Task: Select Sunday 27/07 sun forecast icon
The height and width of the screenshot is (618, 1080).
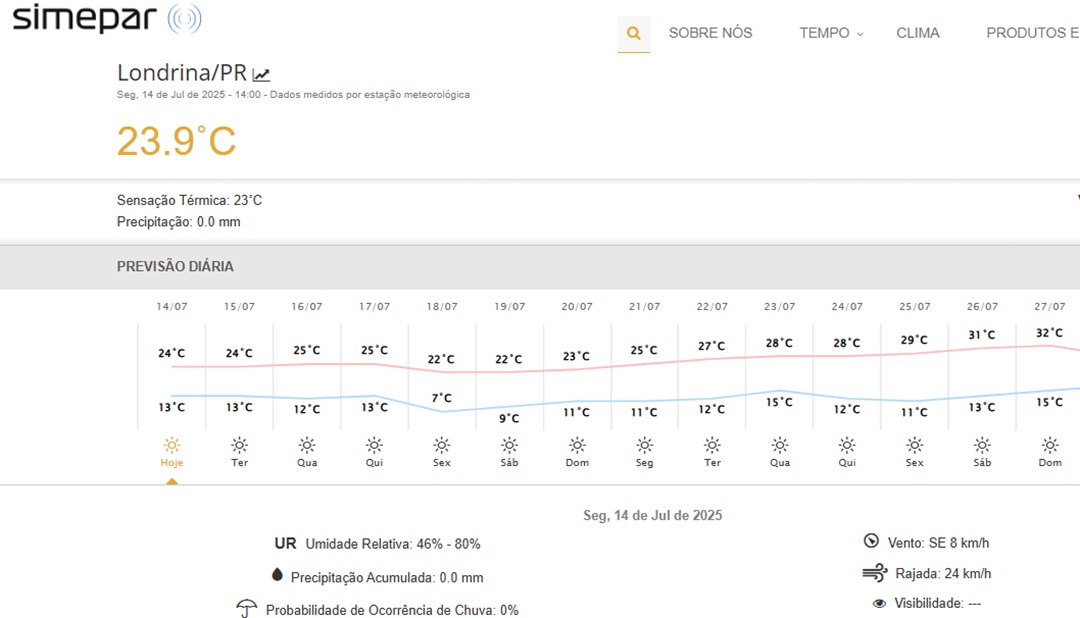Action: (x=1050, y=446)
